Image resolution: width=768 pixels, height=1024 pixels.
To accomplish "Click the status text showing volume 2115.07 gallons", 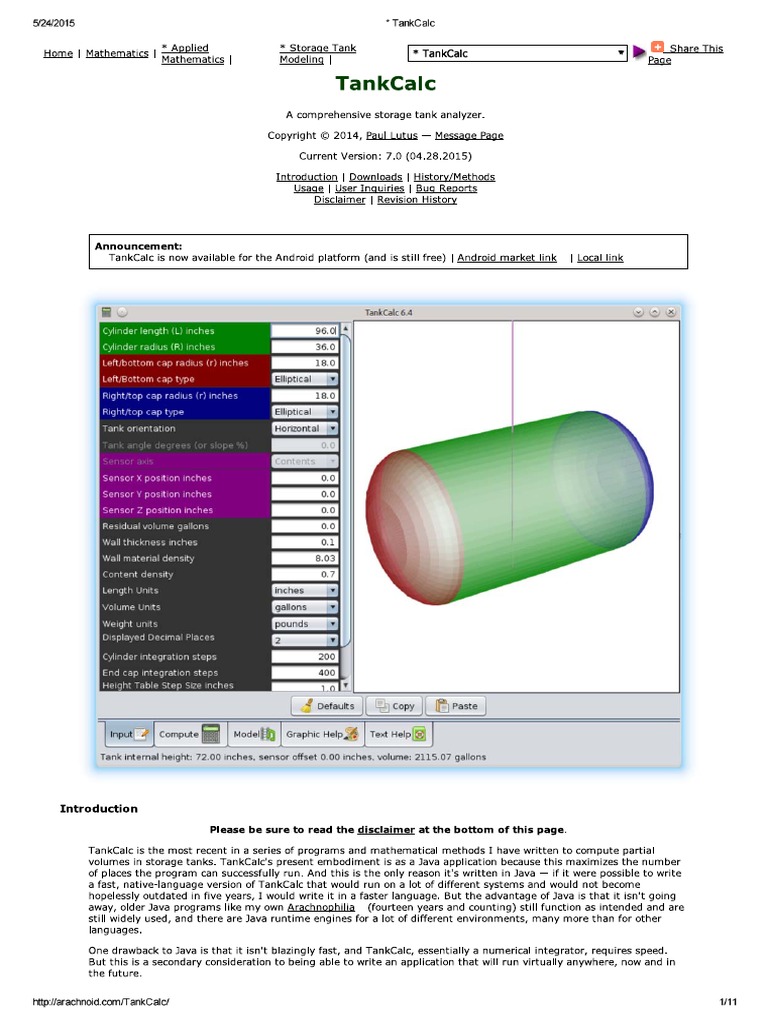I will [x=293, y=757].
